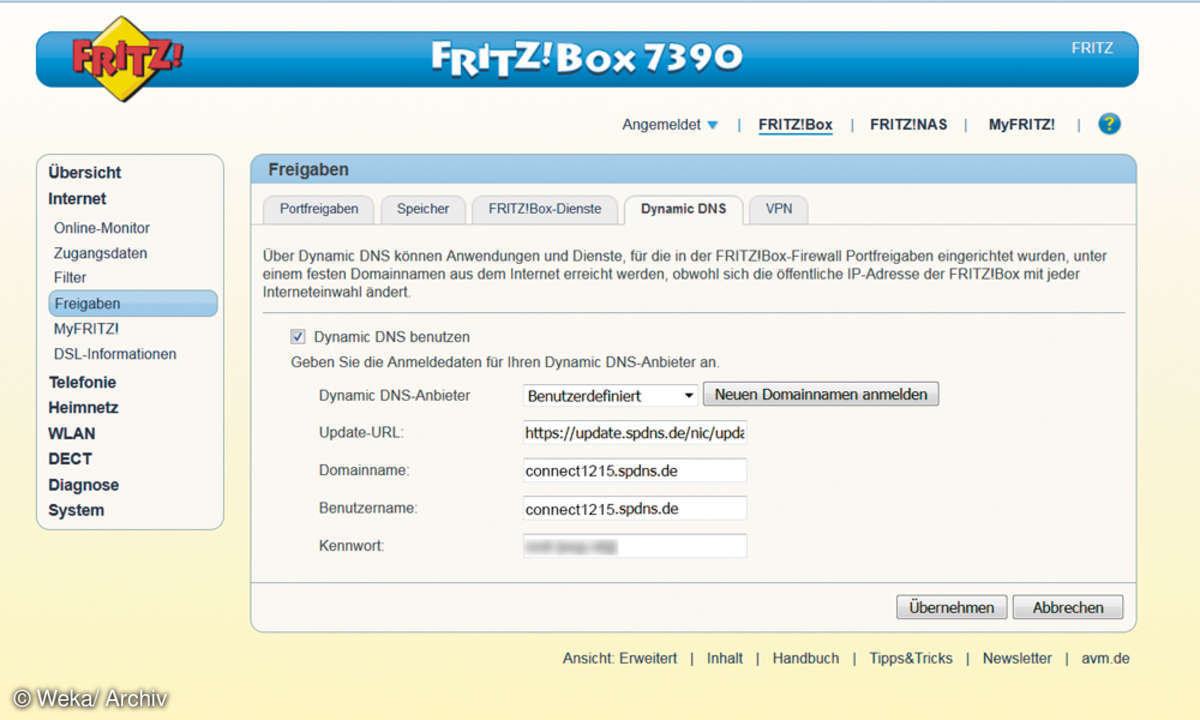This screenshot has height=720, width=1200.
Task: Open Online-Monitor submenu entry
Action: 102,228
